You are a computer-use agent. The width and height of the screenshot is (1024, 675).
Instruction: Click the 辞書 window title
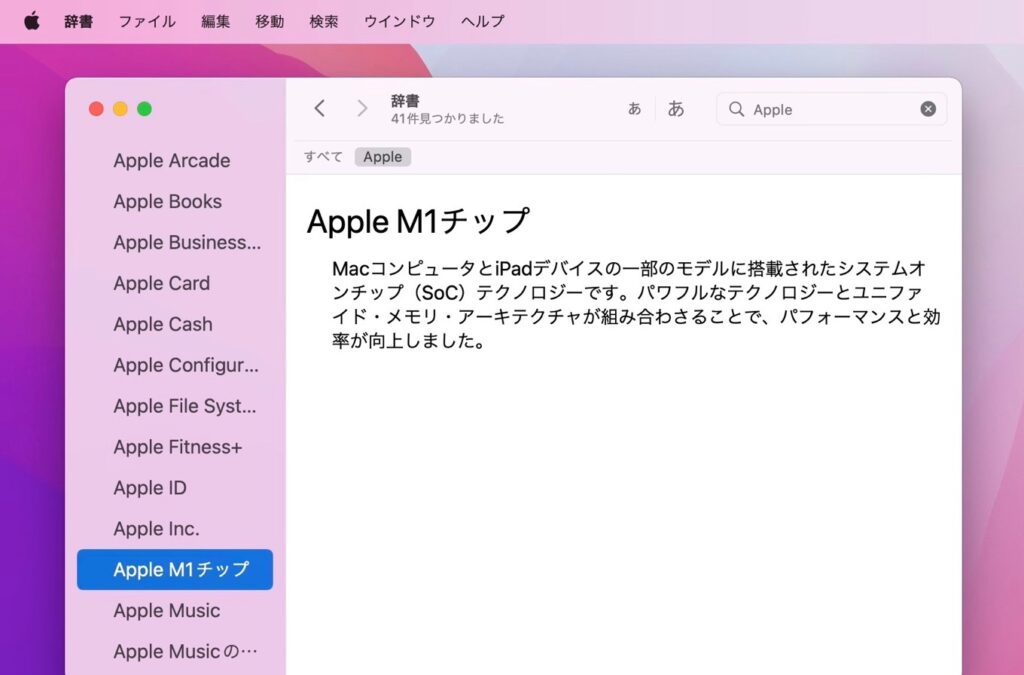coord(405,101)
